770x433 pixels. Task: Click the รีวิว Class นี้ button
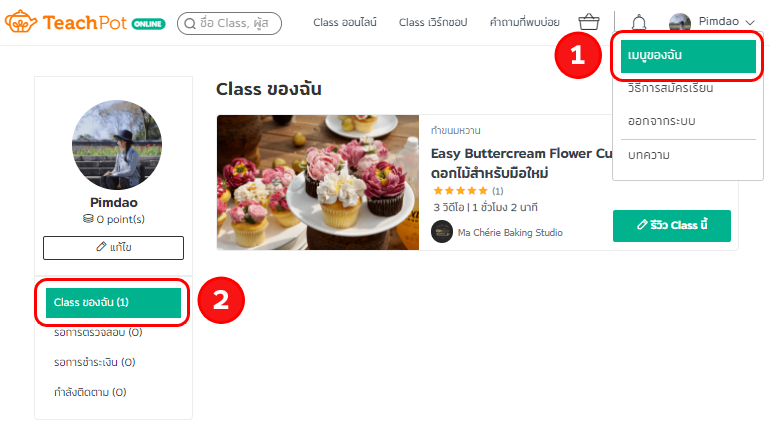point(671,225)
